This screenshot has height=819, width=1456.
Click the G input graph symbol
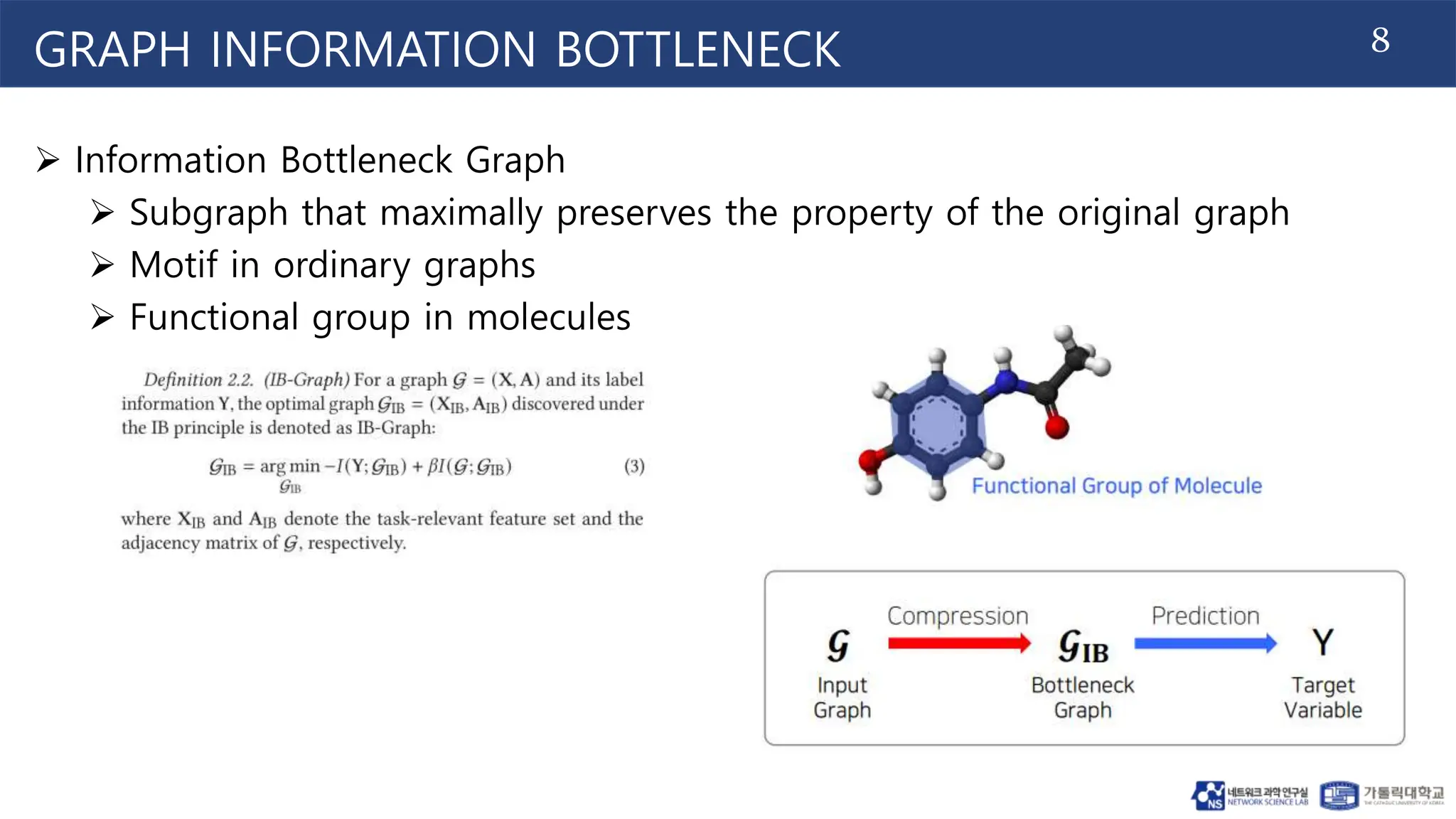[x=839, y=646]
